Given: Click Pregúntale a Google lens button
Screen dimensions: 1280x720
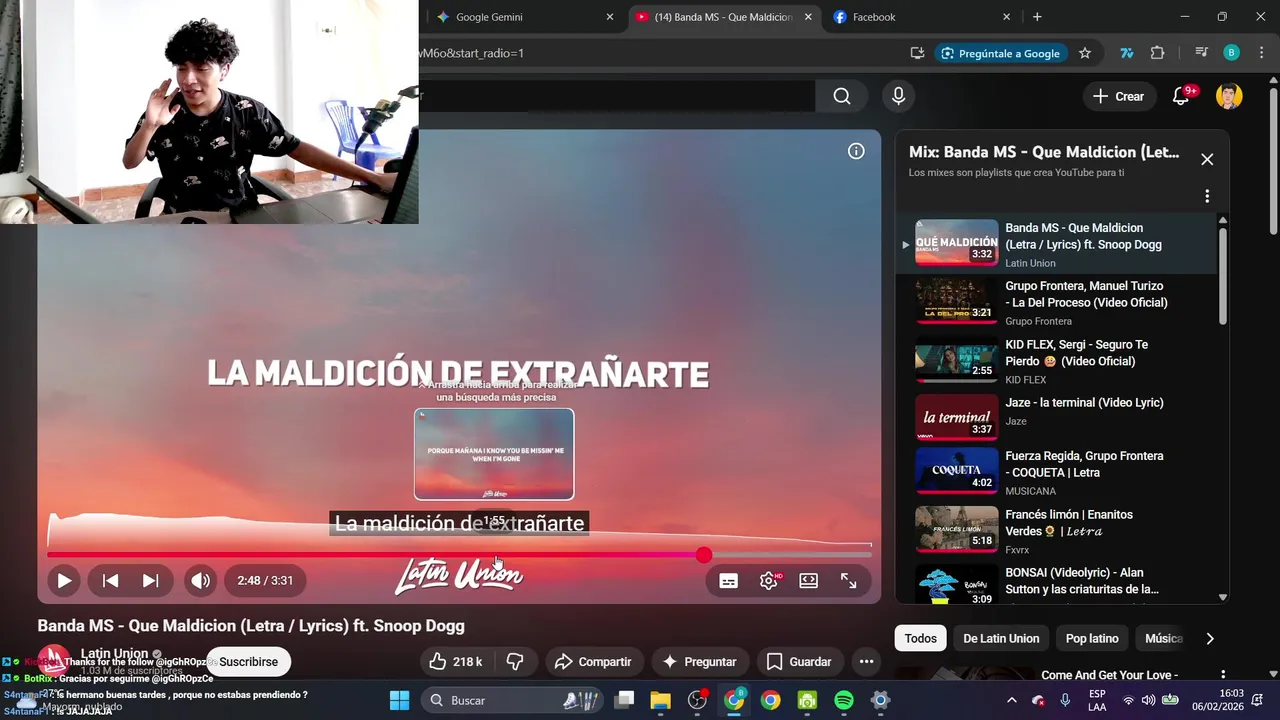Looking at the screenshot, I should (x=1000, y=53).
